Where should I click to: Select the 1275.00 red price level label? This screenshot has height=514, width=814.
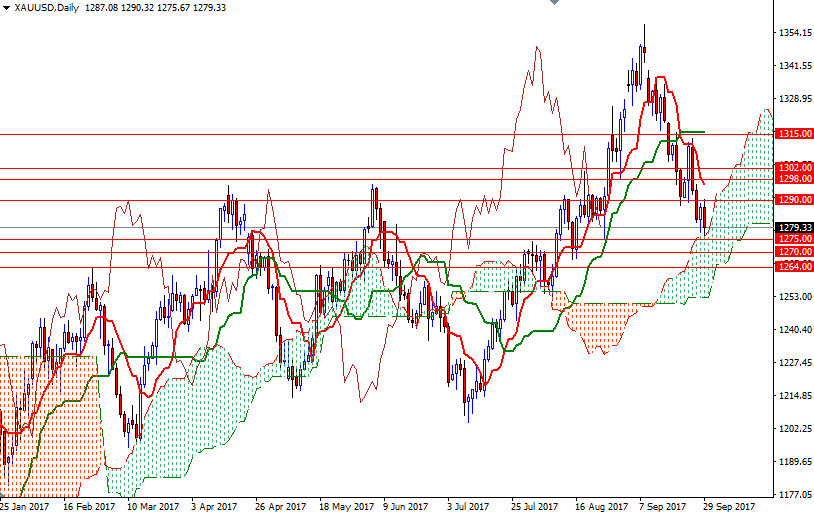[794, 239]
